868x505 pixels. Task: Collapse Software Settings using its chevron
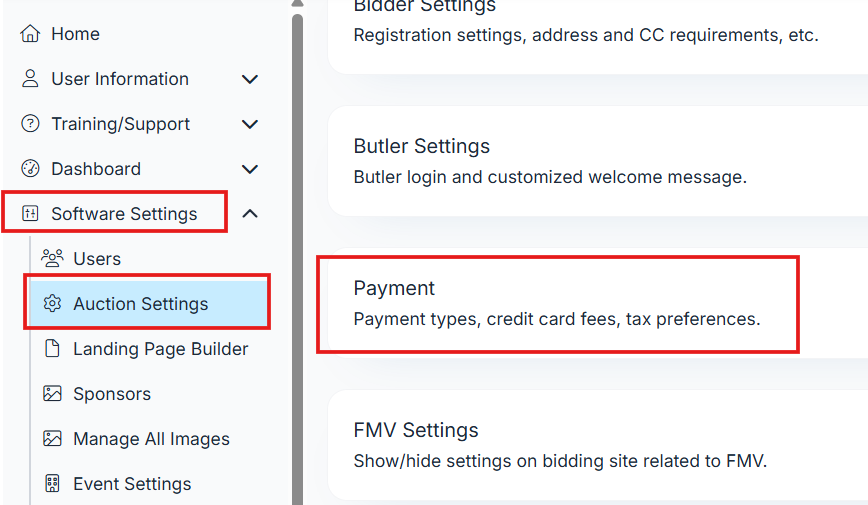point(250,214)
